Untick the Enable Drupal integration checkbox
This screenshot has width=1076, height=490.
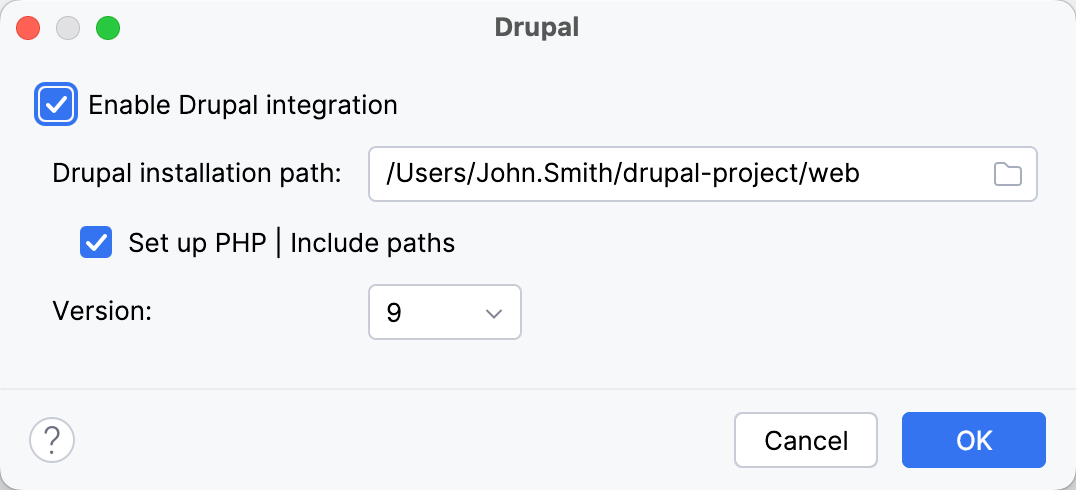[x=56, y=105]
